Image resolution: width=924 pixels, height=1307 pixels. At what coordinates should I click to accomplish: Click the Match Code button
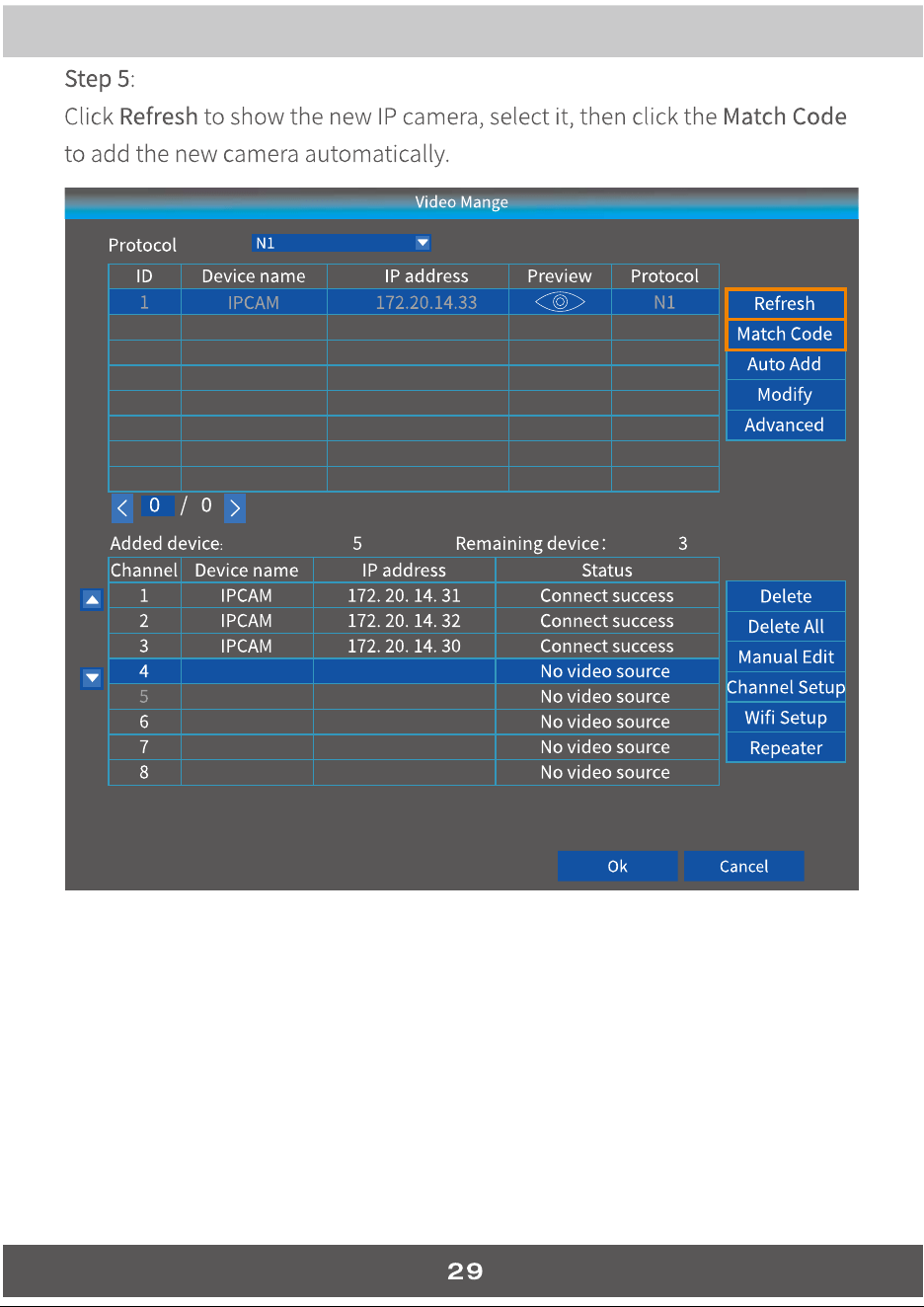(x=785, y=334)
